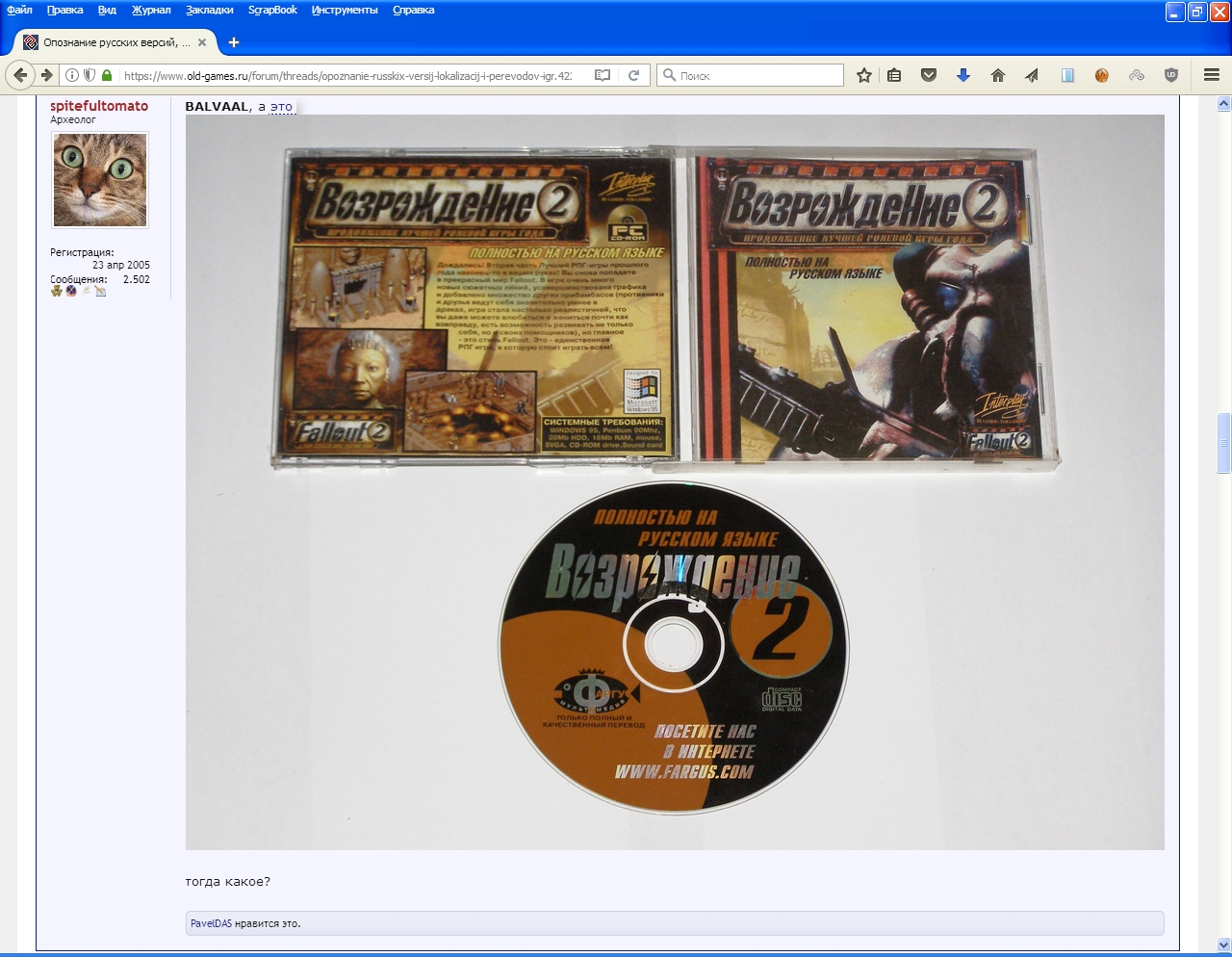Click the round blue-red badge under spitefultomato
Image resolution: width=1232 pixels, height=957 pixels.
tap(71, 291)
